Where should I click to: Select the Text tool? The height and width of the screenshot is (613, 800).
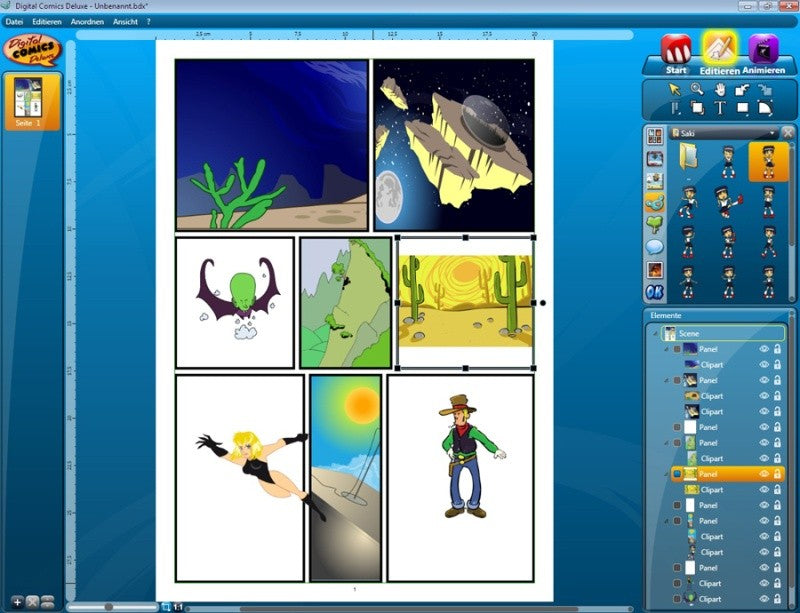[720, 108]
